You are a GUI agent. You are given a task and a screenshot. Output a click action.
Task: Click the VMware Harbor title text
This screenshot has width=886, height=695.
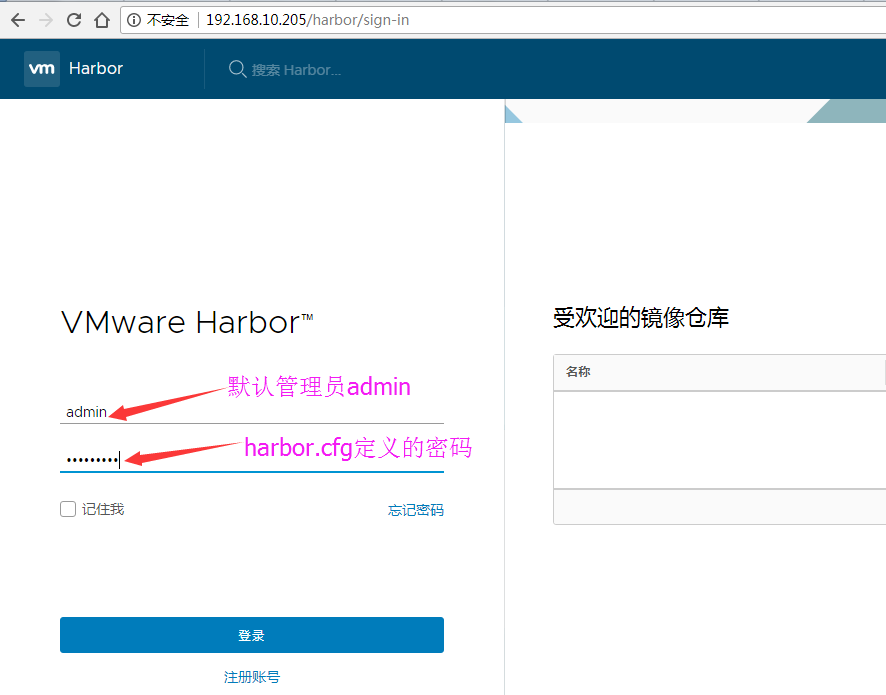[187, 323]
